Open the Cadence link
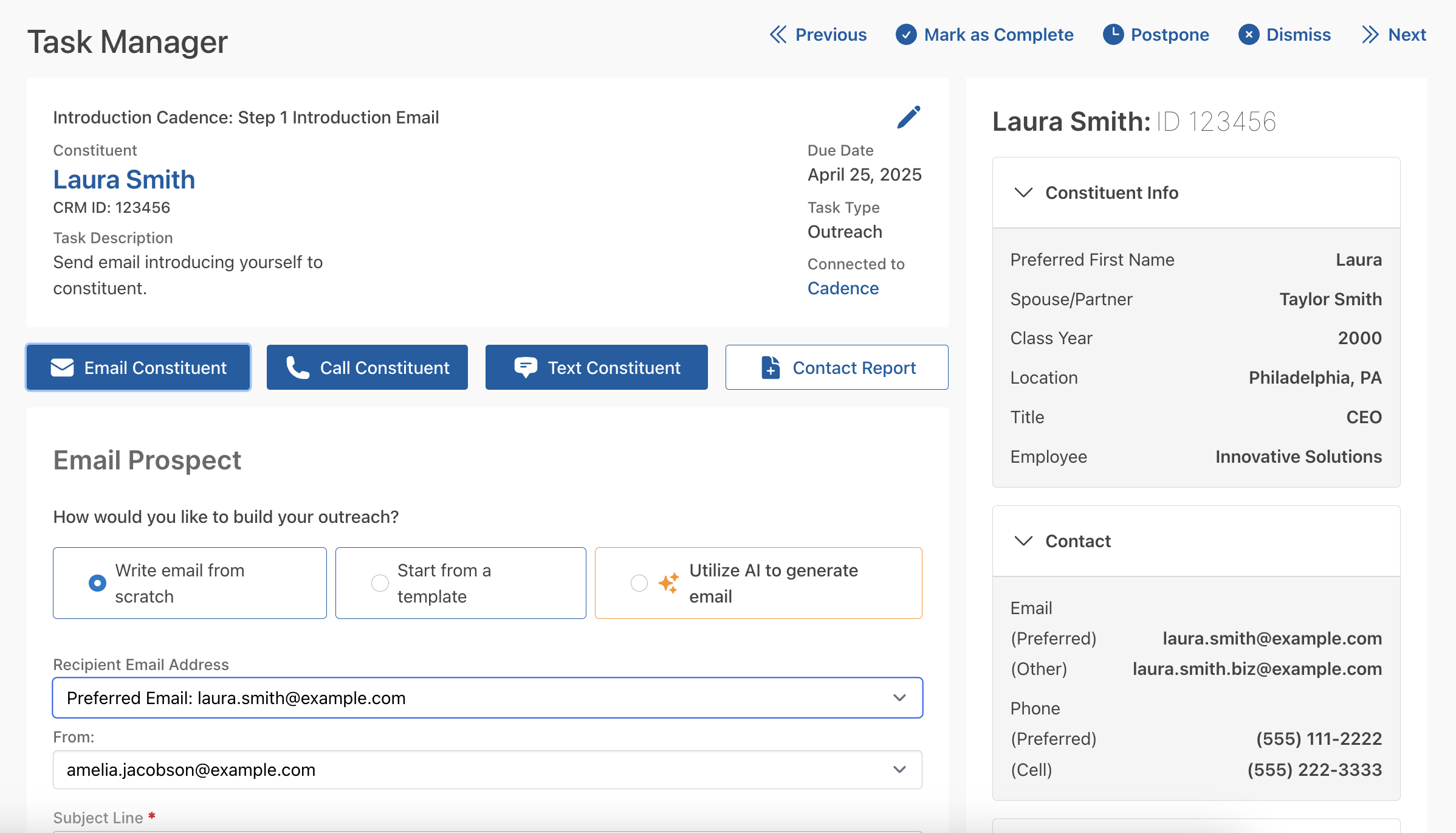This screenshot has width=1456, height=833. click(843, 288)
